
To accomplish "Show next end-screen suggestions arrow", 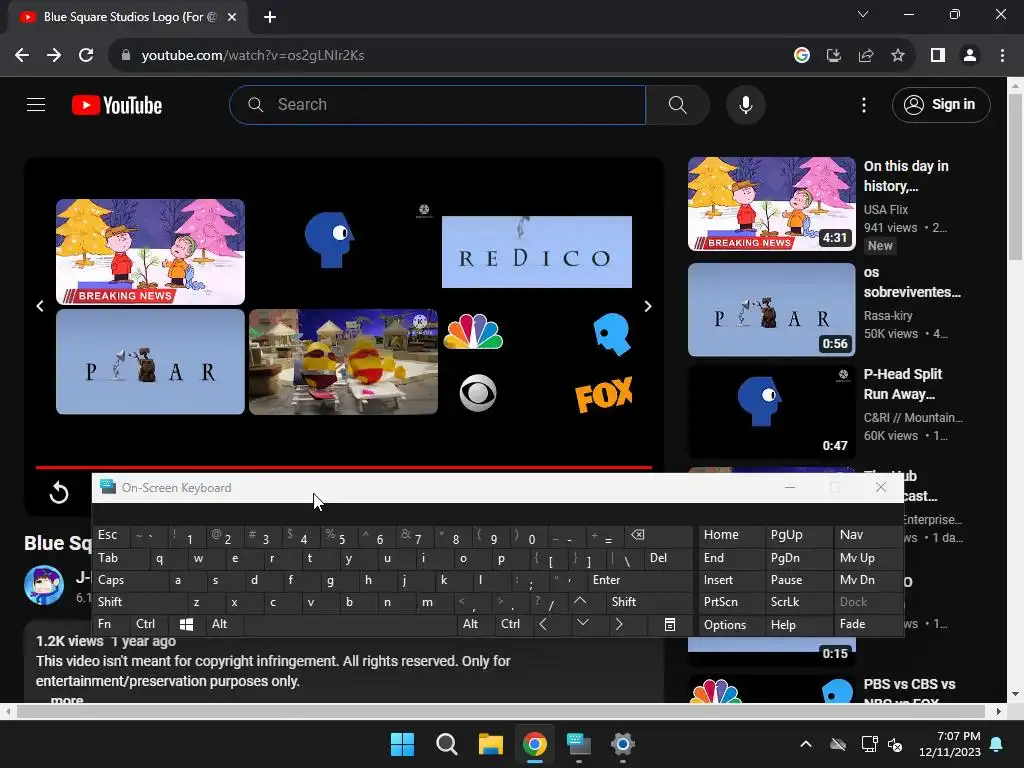I will click(647, 306).
